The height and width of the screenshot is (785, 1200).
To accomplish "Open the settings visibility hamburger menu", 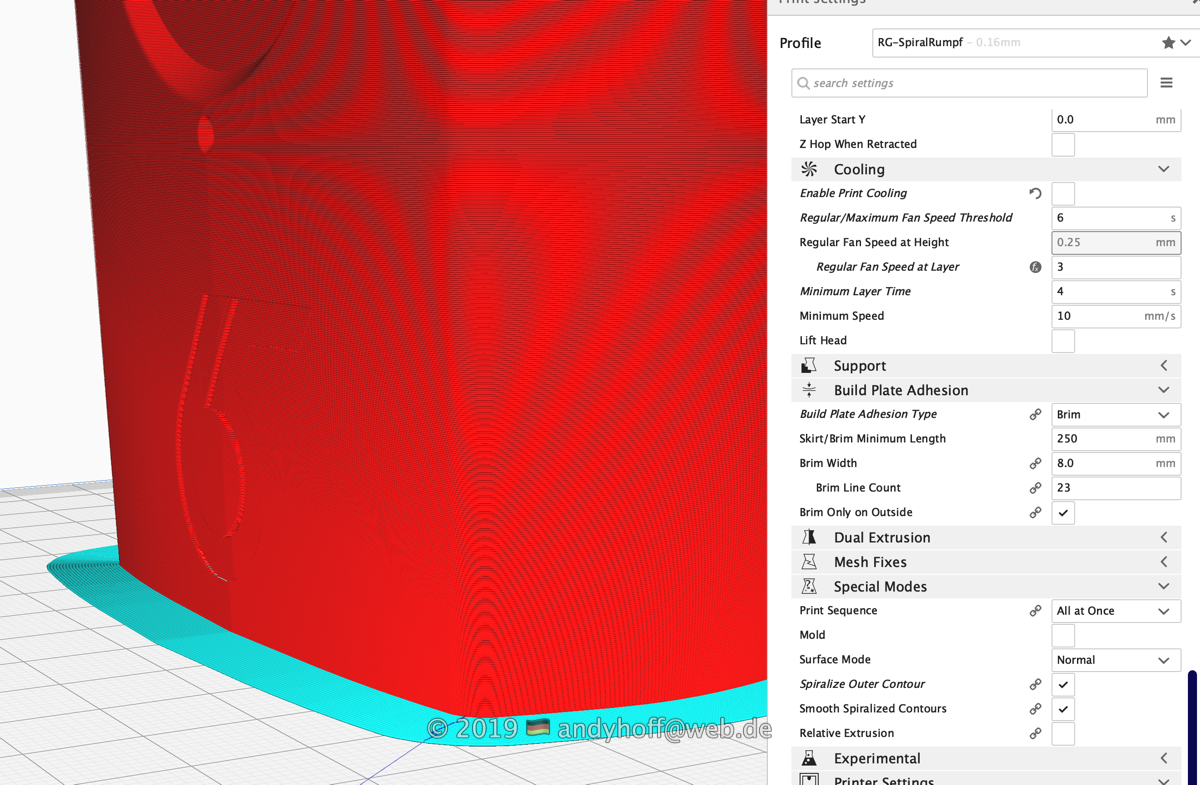I will pos(1166,83).
